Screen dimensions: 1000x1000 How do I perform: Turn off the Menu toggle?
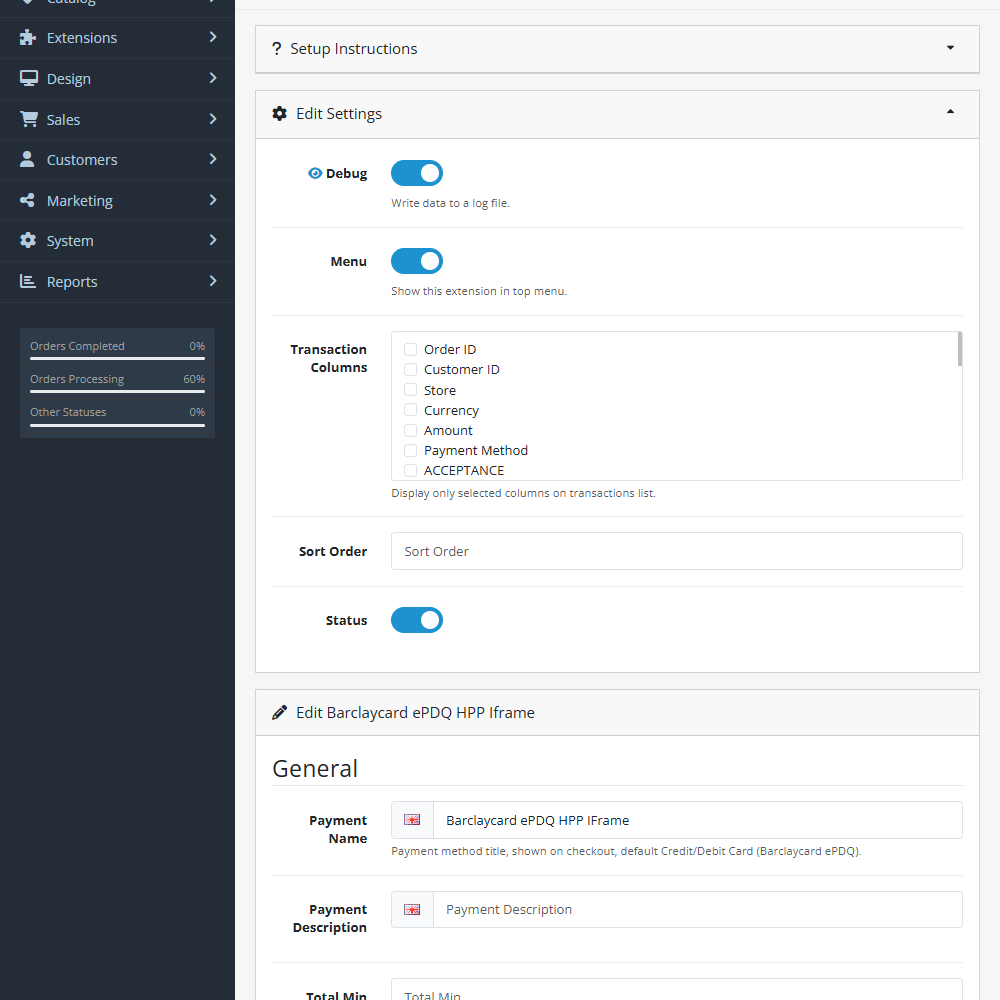click(x=416, y=261)
